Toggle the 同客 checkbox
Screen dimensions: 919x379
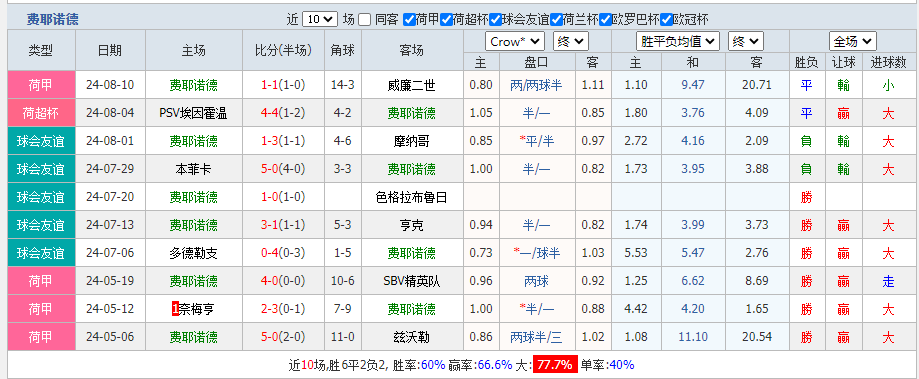[365, 19]
